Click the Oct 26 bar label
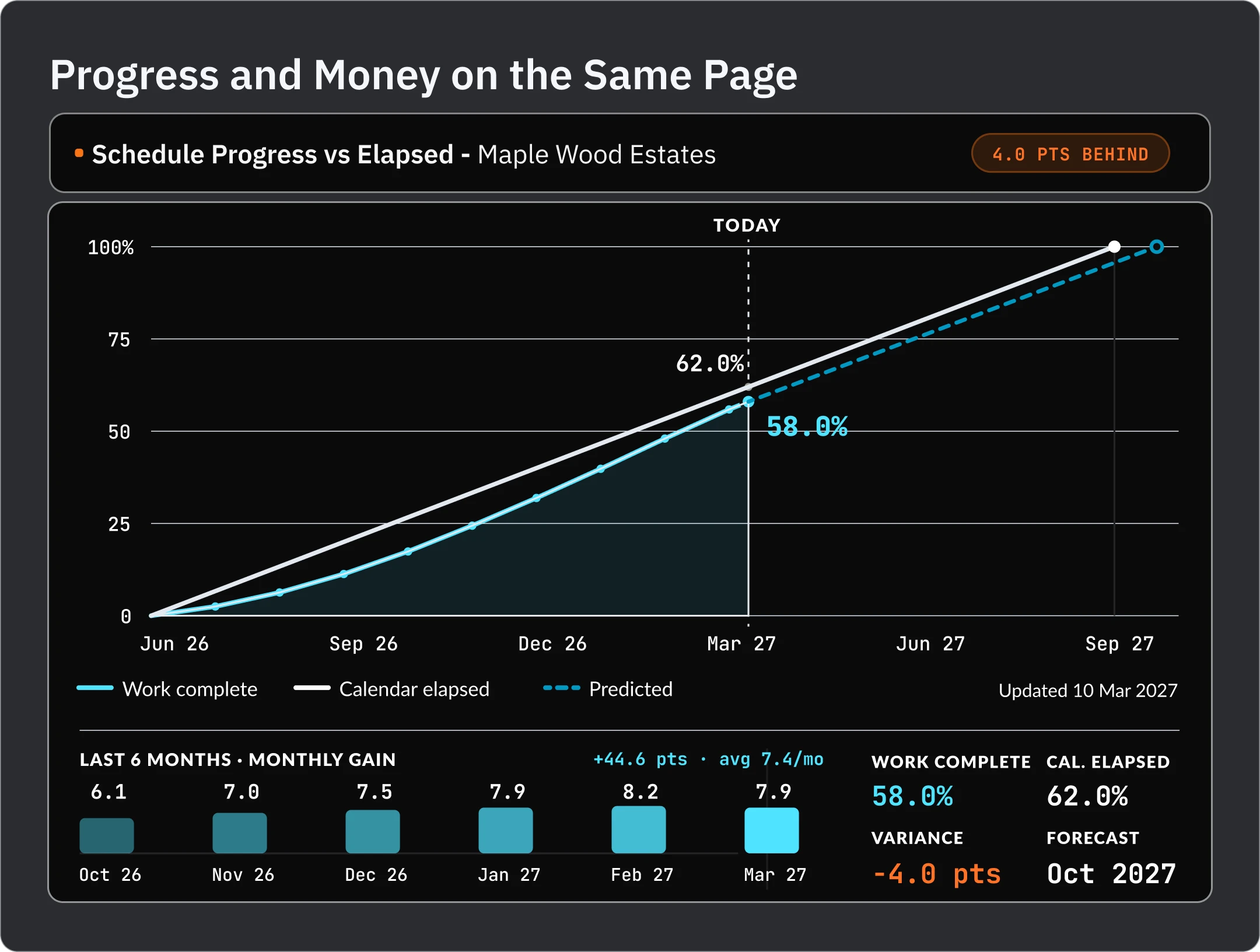This screenshot has height=952, width=1260. 110,874
